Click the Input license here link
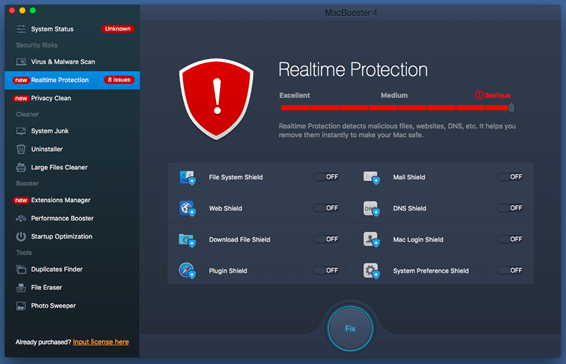This screenshot has height=364, width=566. pos(101,342)
